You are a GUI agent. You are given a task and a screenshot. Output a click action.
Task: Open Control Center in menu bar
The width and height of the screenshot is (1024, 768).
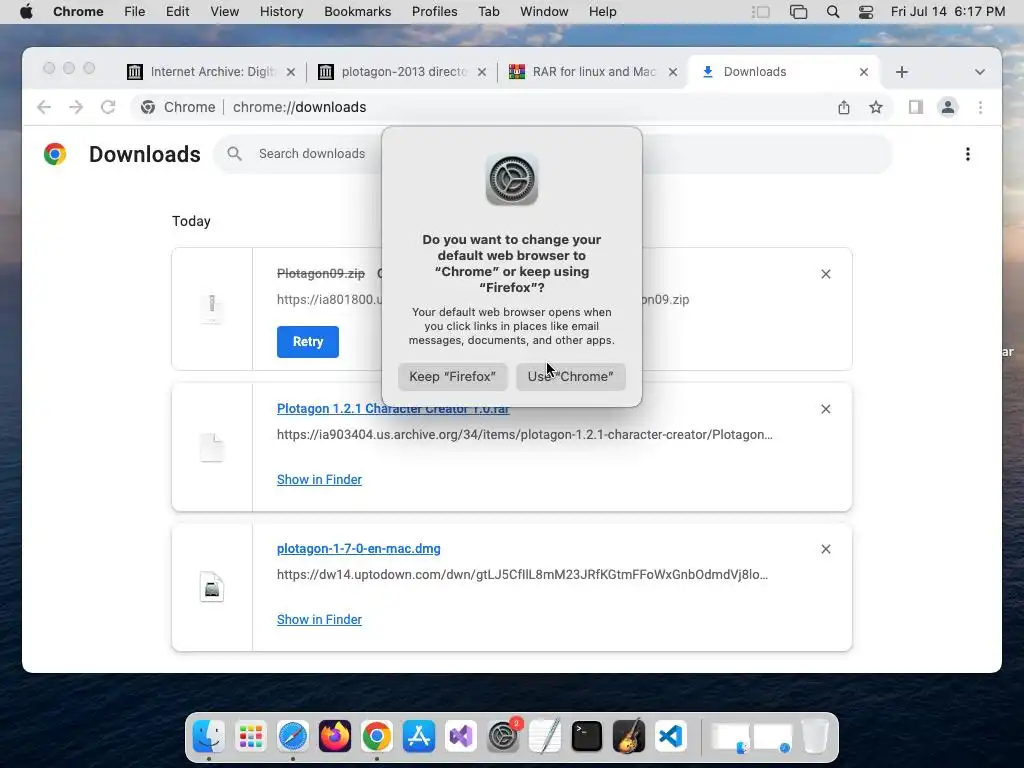coord(866,12)
